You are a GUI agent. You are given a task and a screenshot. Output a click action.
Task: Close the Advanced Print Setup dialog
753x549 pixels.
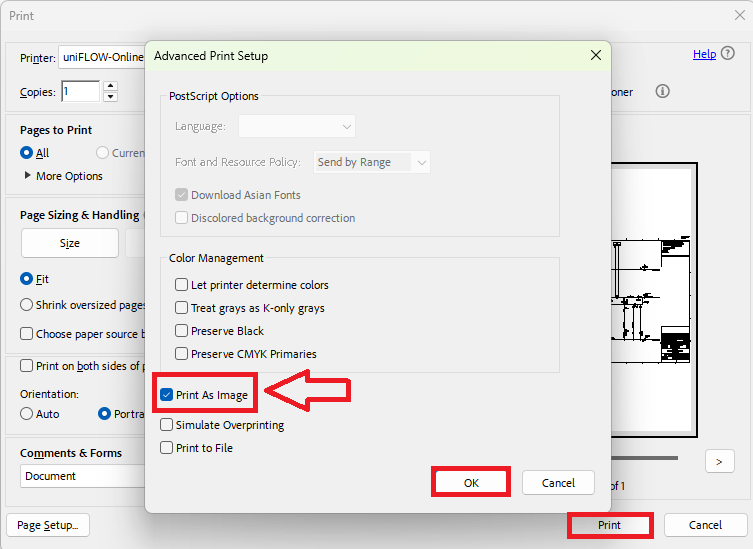pos(595,55)
